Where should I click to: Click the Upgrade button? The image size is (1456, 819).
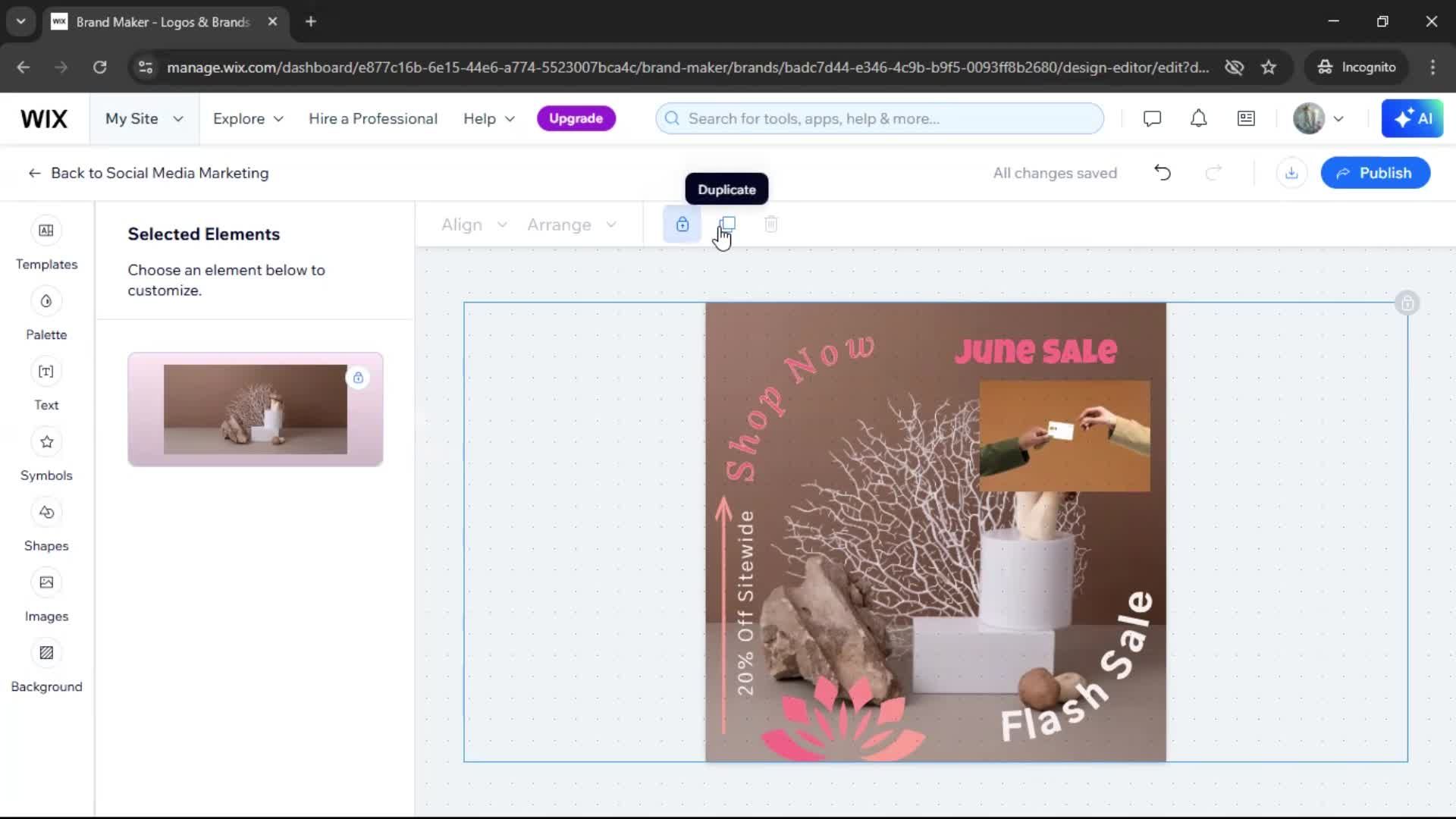tap(576, 118)
